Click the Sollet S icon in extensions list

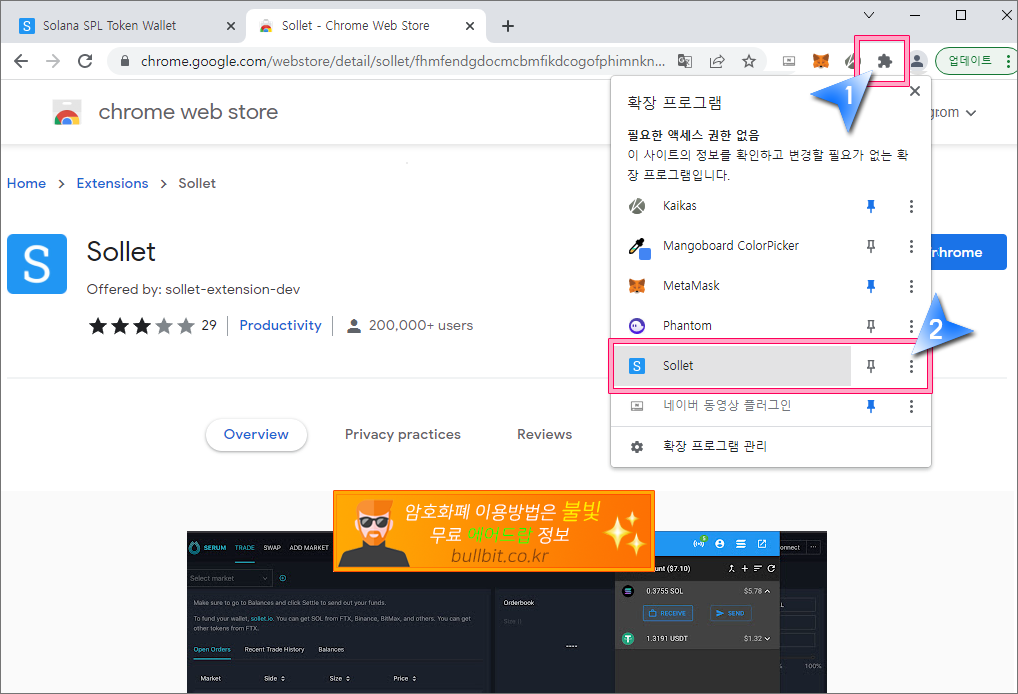click(637, 366)
